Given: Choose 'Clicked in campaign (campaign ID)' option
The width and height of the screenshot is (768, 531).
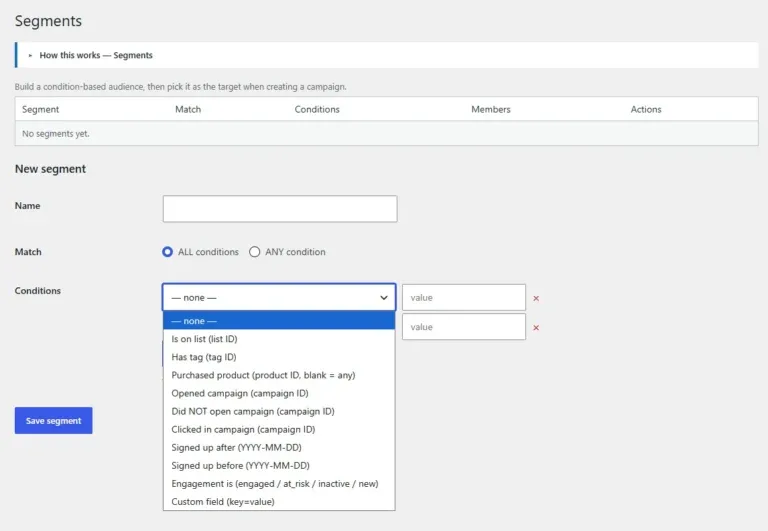Looking at the screenshot, I should point(279,430).
